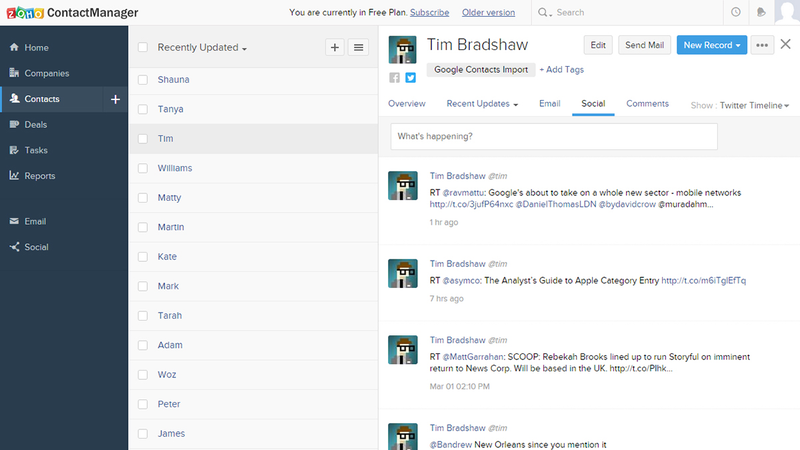The image size is (800, 450).
Task: Click Tim Bradshaw's Facebook icon
Action: [394, 78]
